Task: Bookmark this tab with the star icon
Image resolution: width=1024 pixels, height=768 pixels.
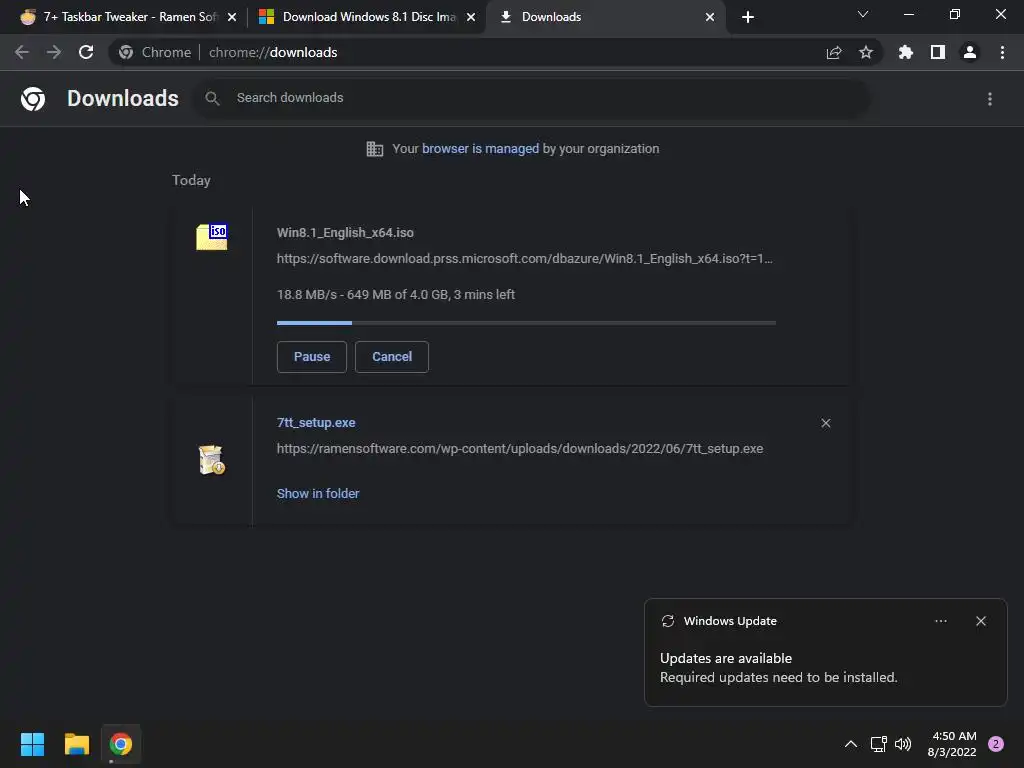Action: click(x=866, y=52)
